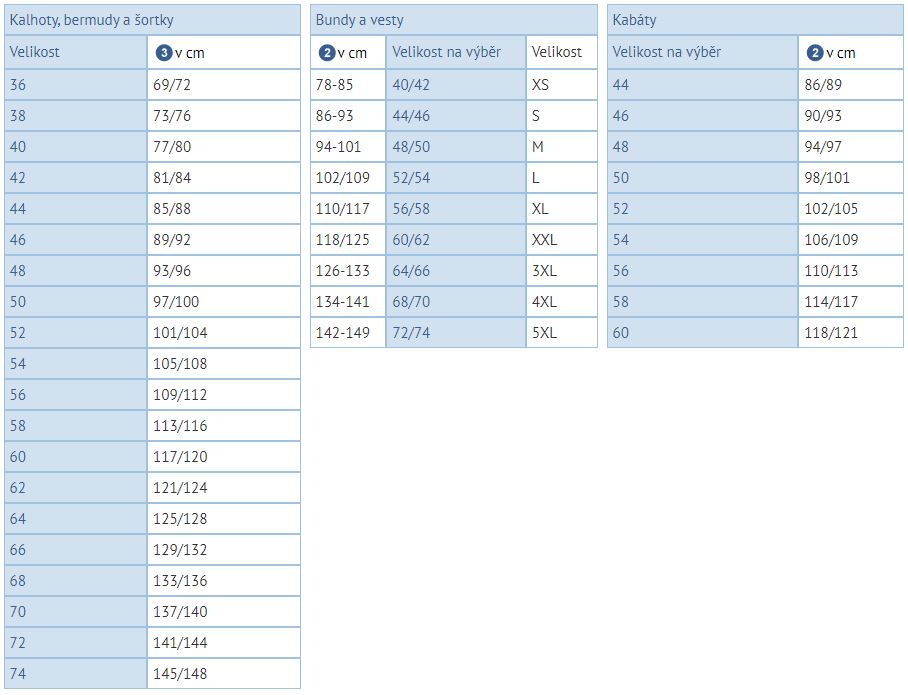Click the number 3 badge in trousers table
Screen dimensions: 908x695
point(164,53)
